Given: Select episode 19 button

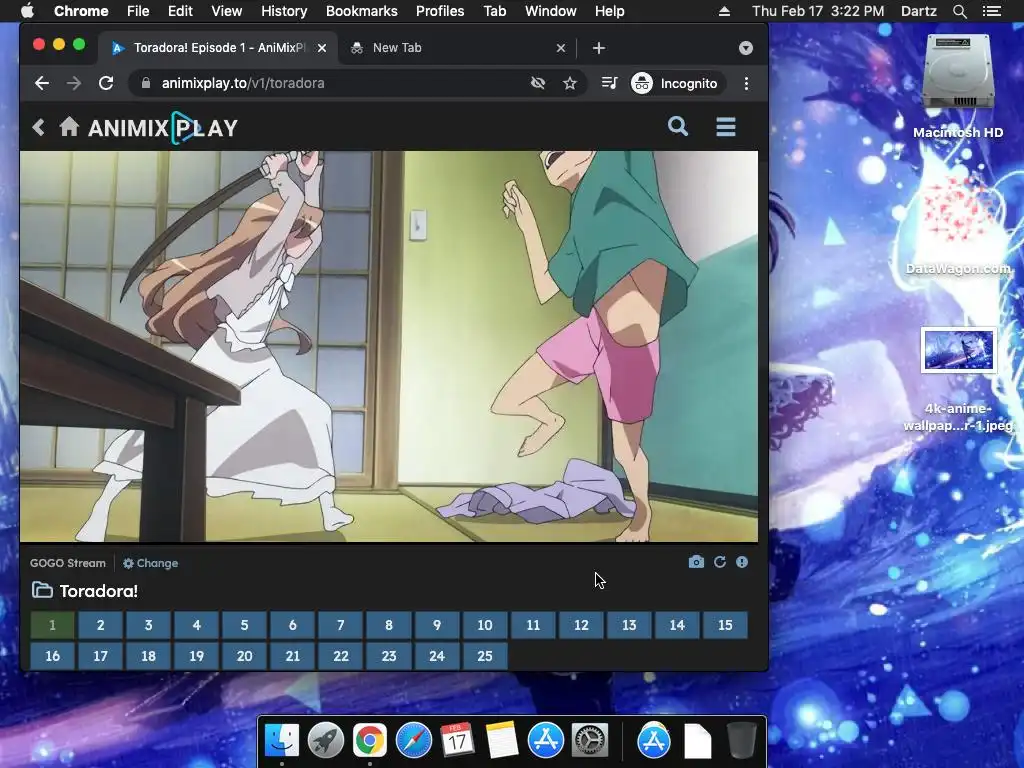Looking at the screenshot, I should [x=197, y=656].
